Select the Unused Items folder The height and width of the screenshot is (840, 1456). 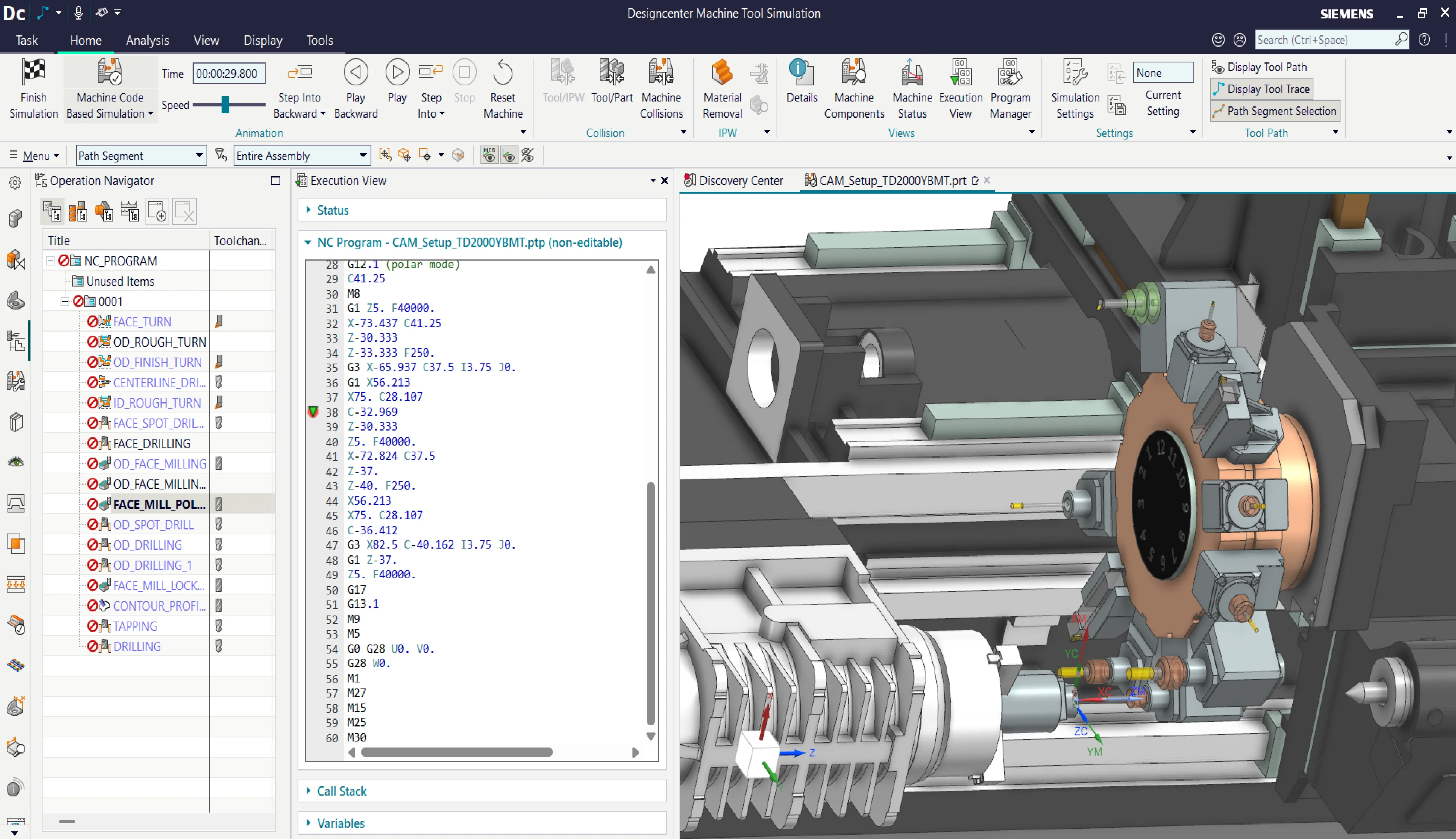120,281
